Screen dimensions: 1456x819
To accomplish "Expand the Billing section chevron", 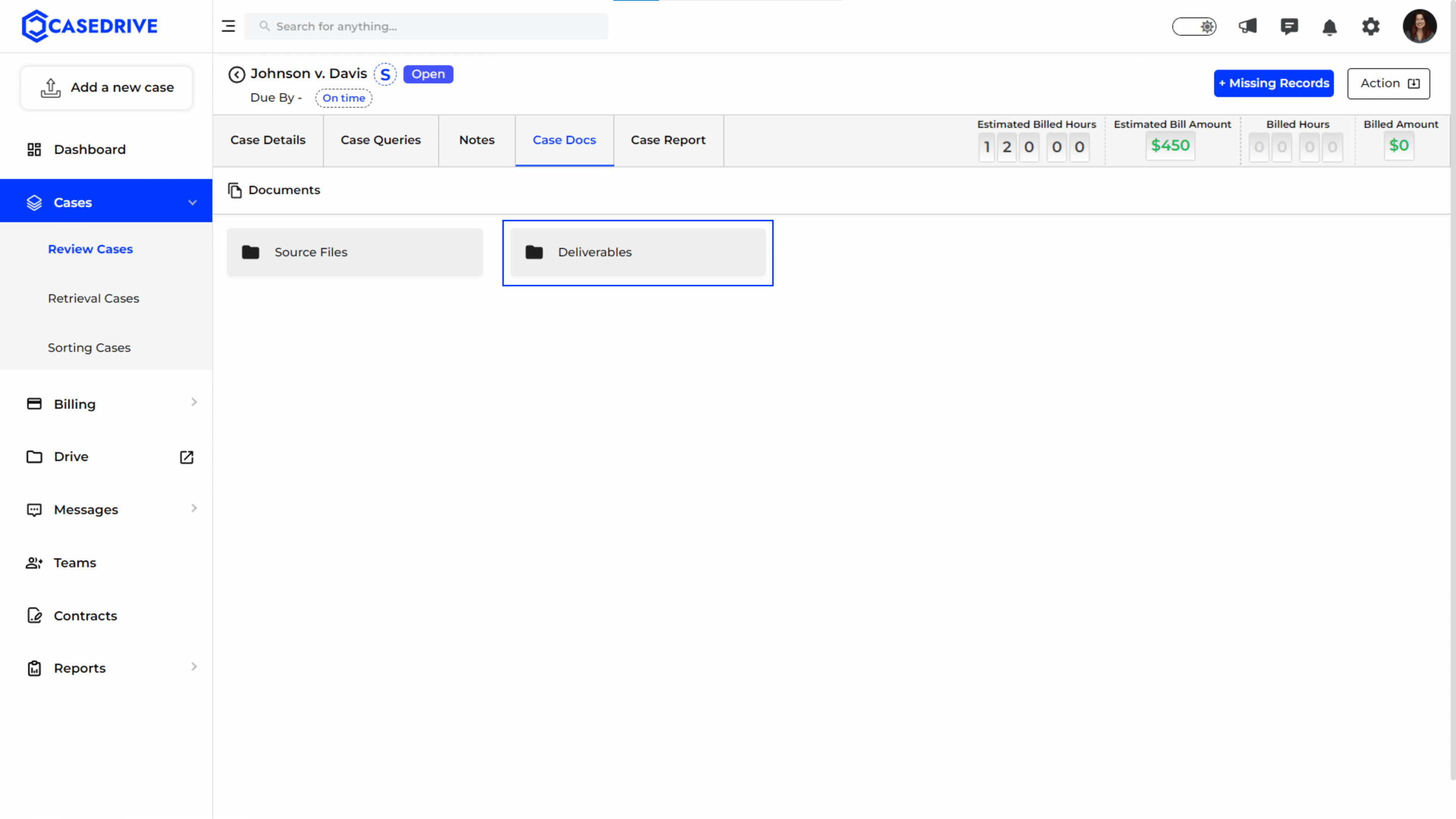I will click(194, 402).
